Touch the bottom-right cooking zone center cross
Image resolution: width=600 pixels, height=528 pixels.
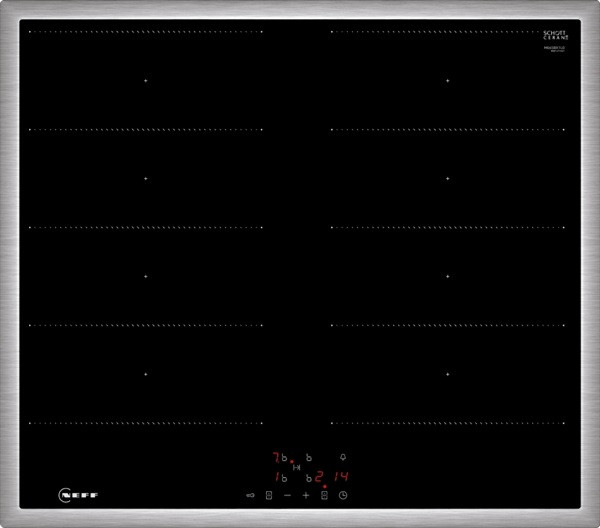point(447,374)
